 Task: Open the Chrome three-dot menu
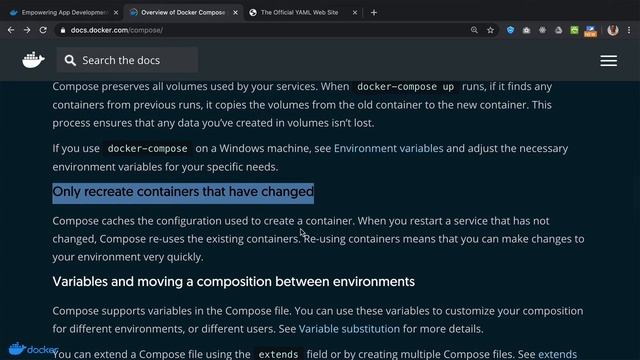point(629,30)
